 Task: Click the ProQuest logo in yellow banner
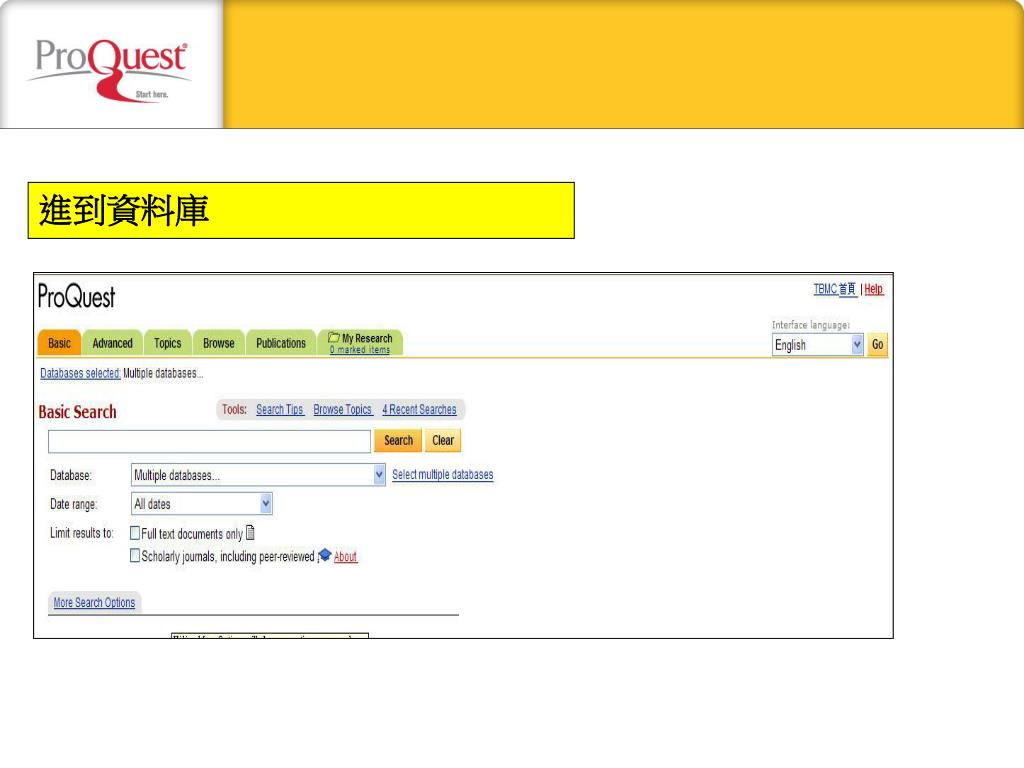pos(108,69)
